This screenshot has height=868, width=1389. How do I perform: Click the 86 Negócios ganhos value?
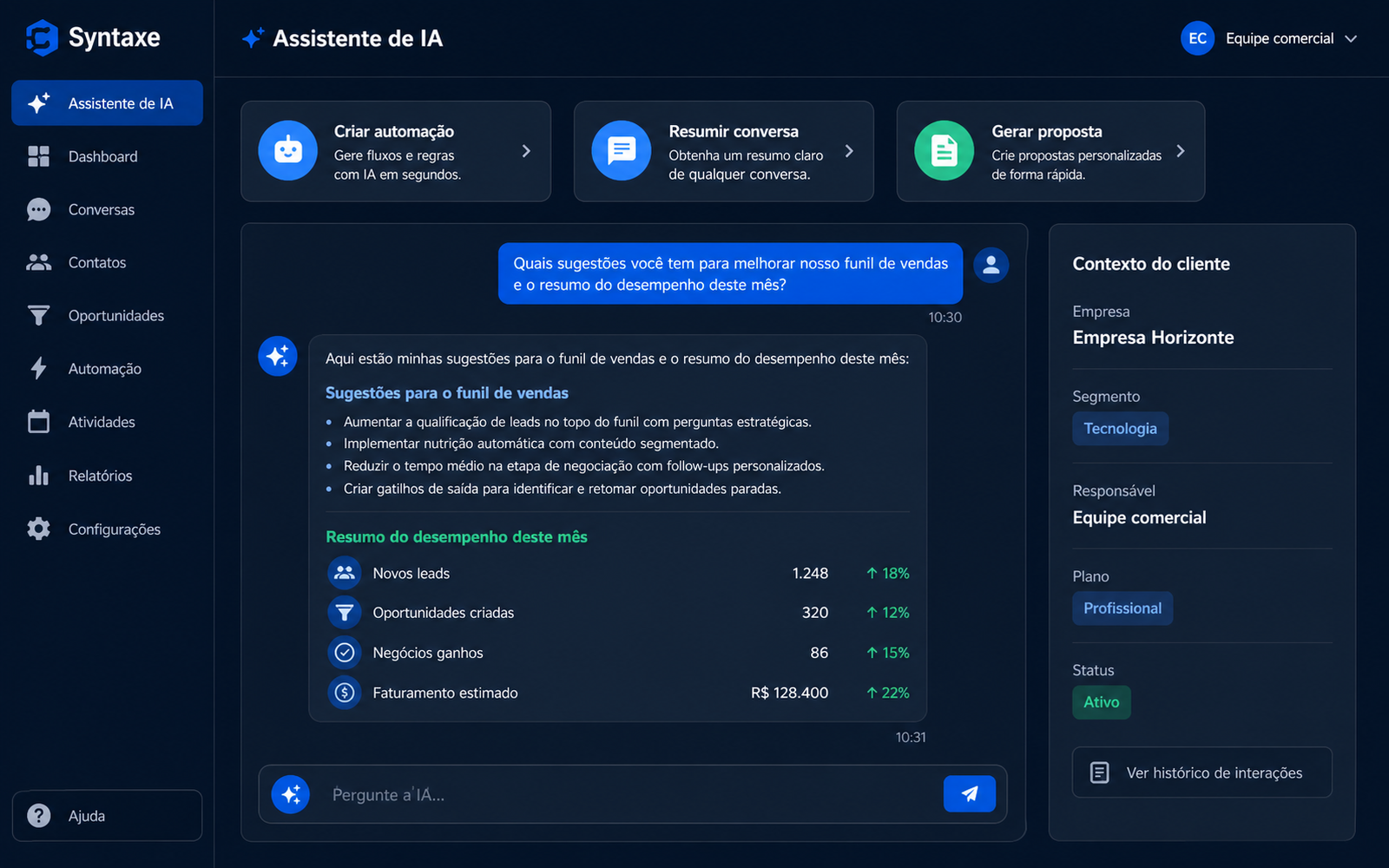click(x=820, y=653)
